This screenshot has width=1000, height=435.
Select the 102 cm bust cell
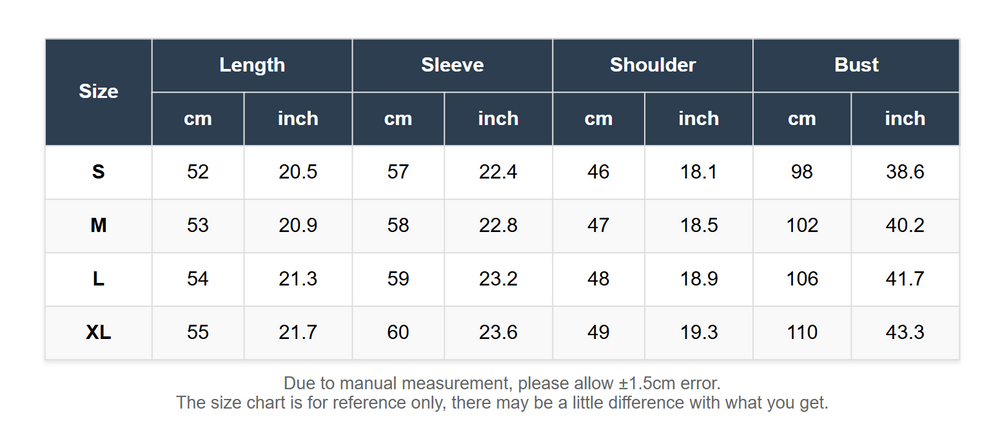[802, 226]
